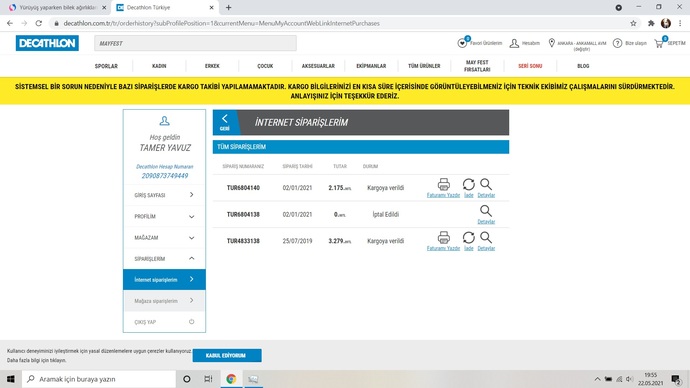Screen dimensions: 690x388
Task: Click order number TUR6804140
Action: [x=243, y=188]
